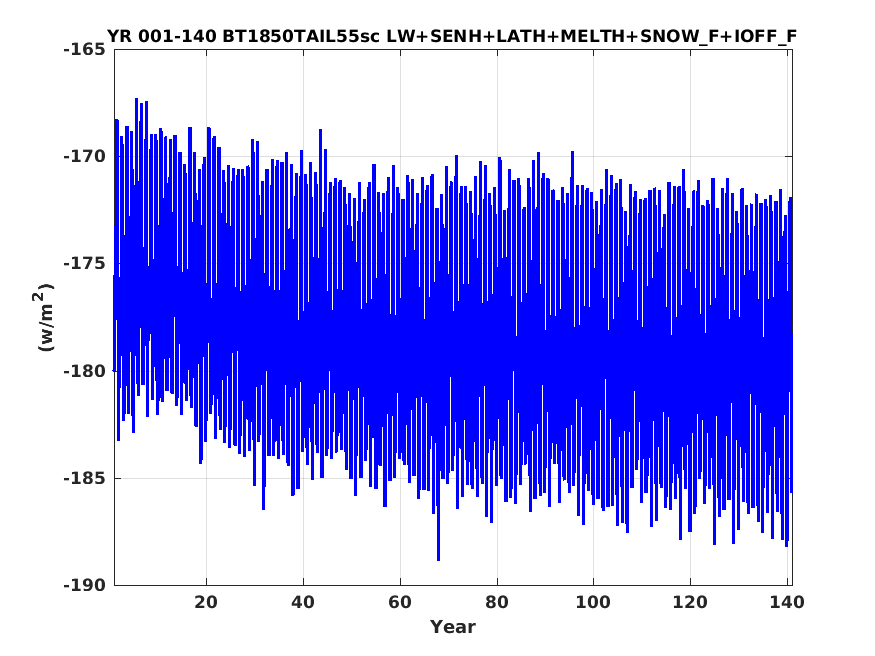Click the y-axis tick label '-185'
Image resolution: width=875 pixels, height=656 pixels.
click(84, 478)
